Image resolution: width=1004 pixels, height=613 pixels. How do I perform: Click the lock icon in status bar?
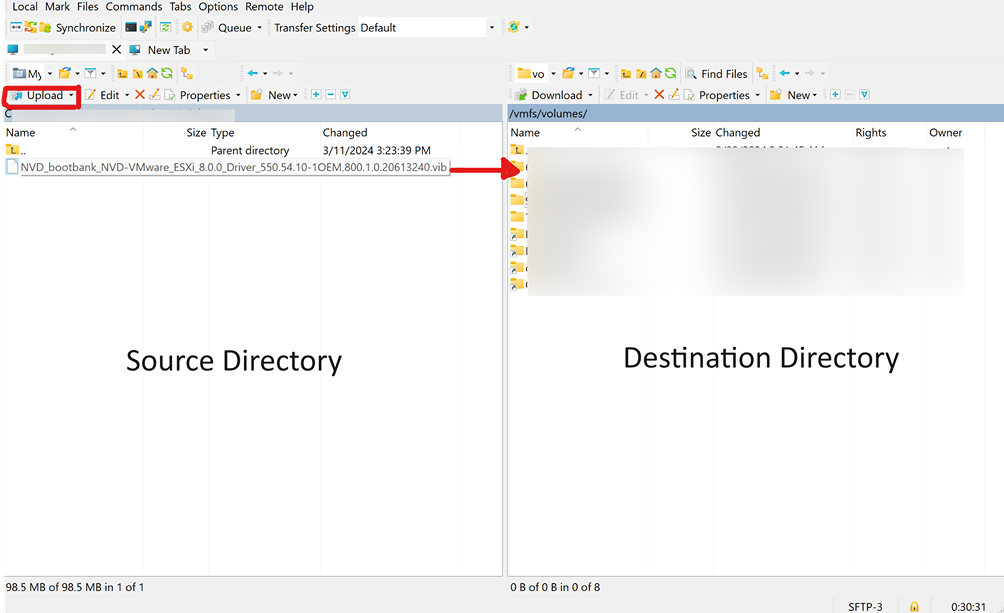[914, 606]
